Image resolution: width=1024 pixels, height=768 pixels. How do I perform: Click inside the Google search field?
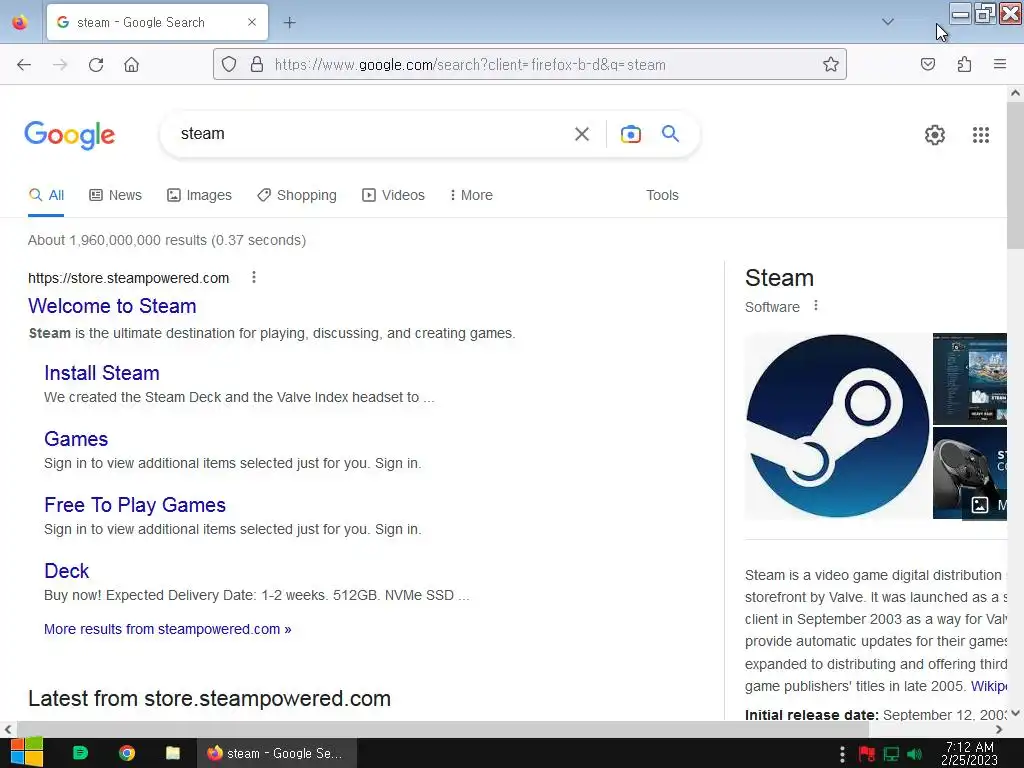(372, 134)
